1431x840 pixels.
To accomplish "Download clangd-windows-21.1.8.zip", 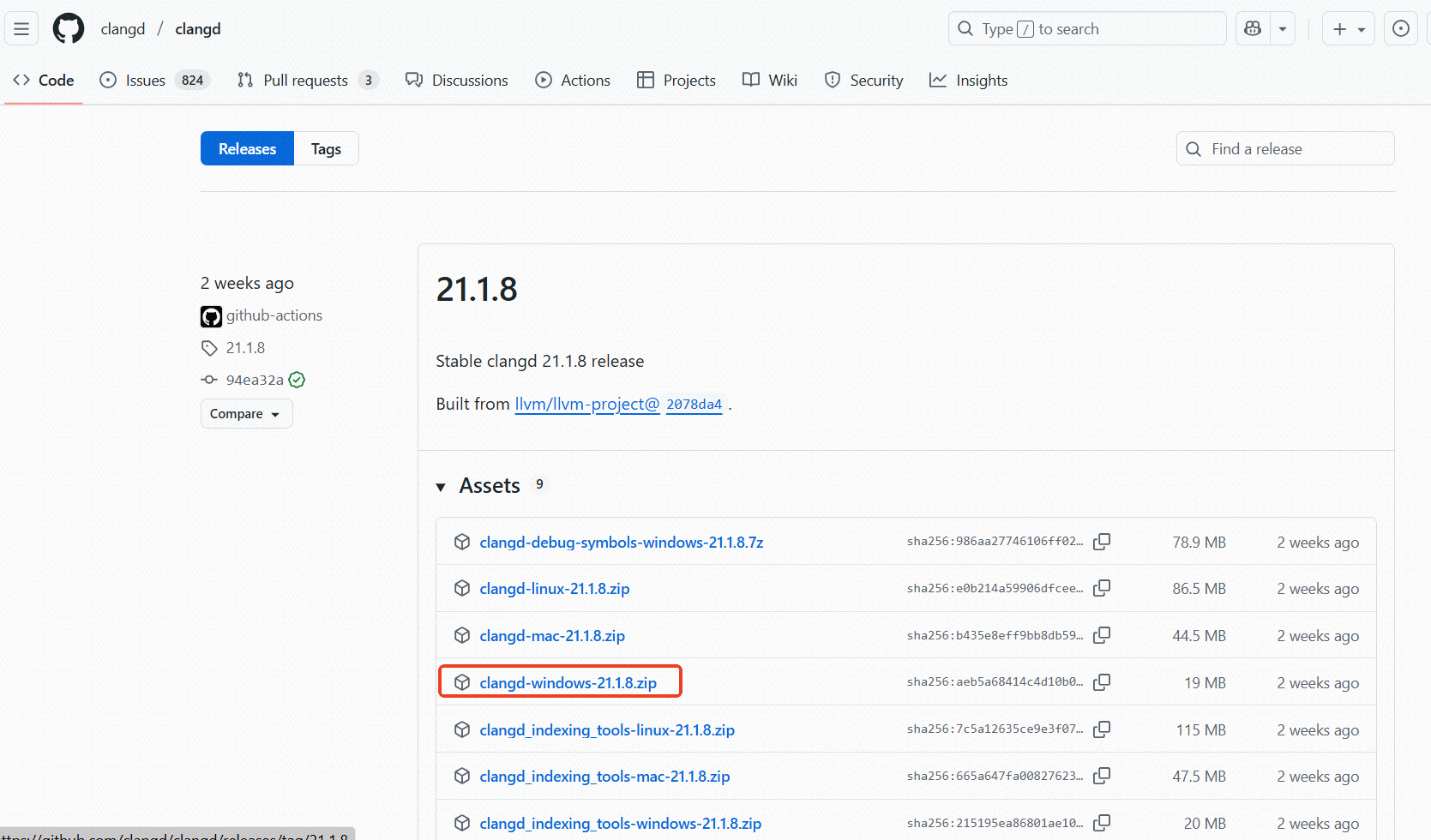I will point(568,683).
